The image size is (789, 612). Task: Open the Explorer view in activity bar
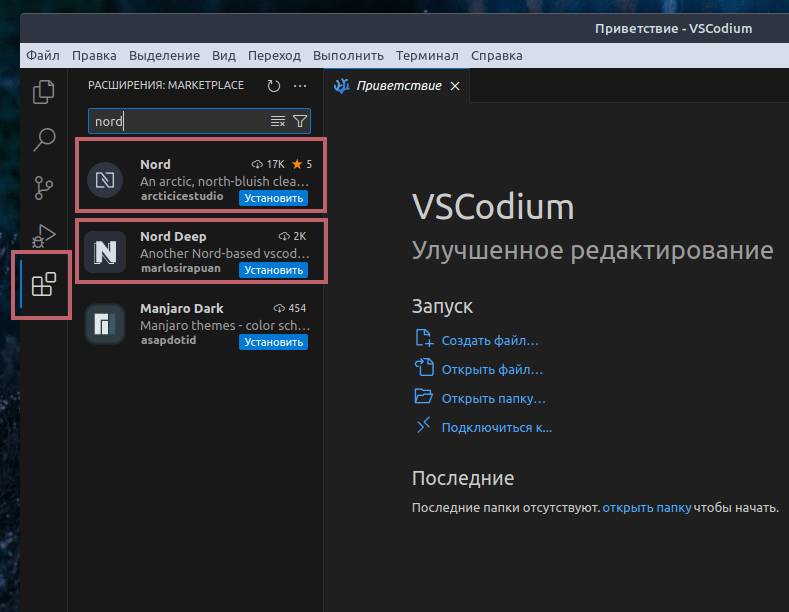click(x=43, y=92)
